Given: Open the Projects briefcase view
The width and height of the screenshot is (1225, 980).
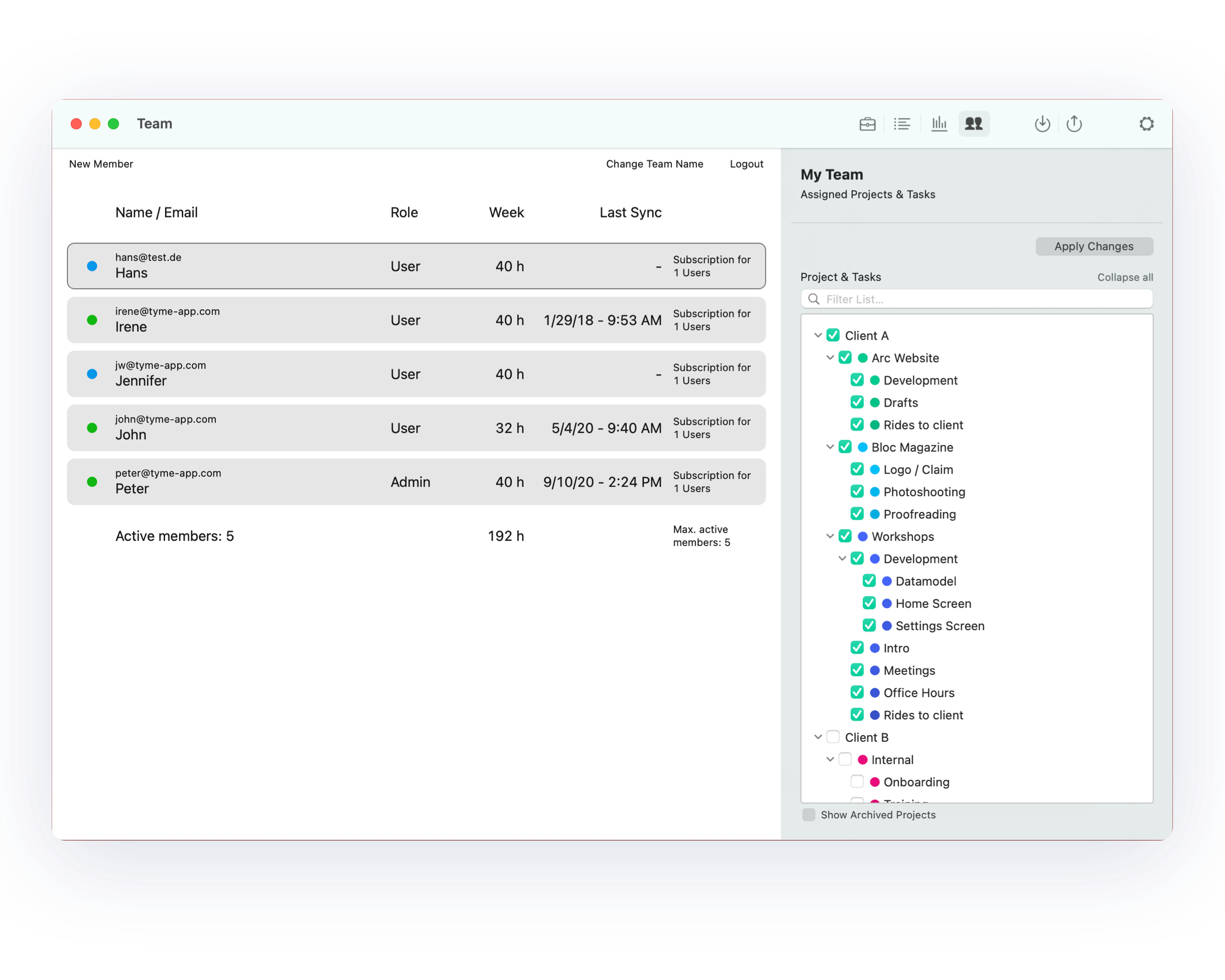Looking at the screenshot, I should click(x=867, y=124).
